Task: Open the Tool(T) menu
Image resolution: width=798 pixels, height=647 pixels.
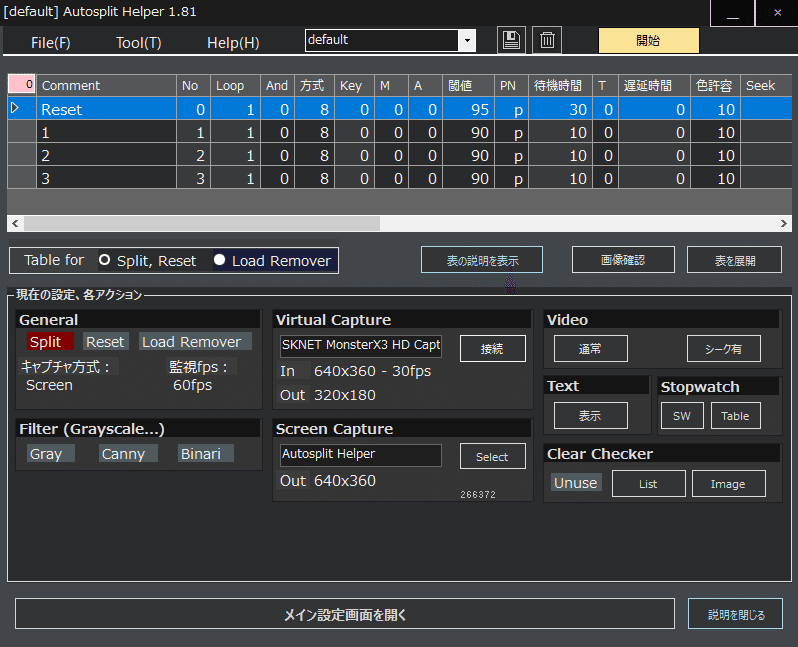Action: (138, 43)
